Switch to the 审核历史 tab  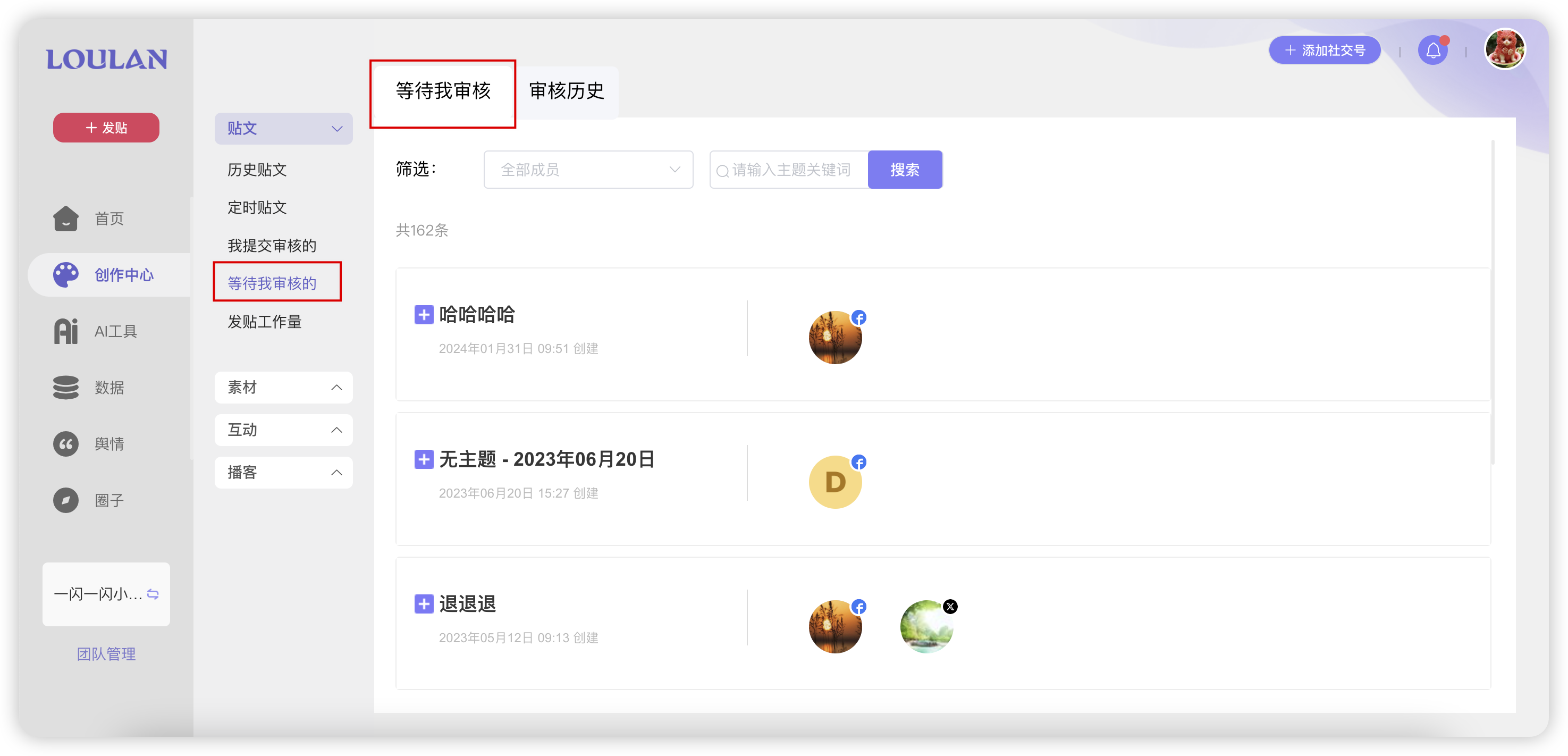(x=567, y=92)
